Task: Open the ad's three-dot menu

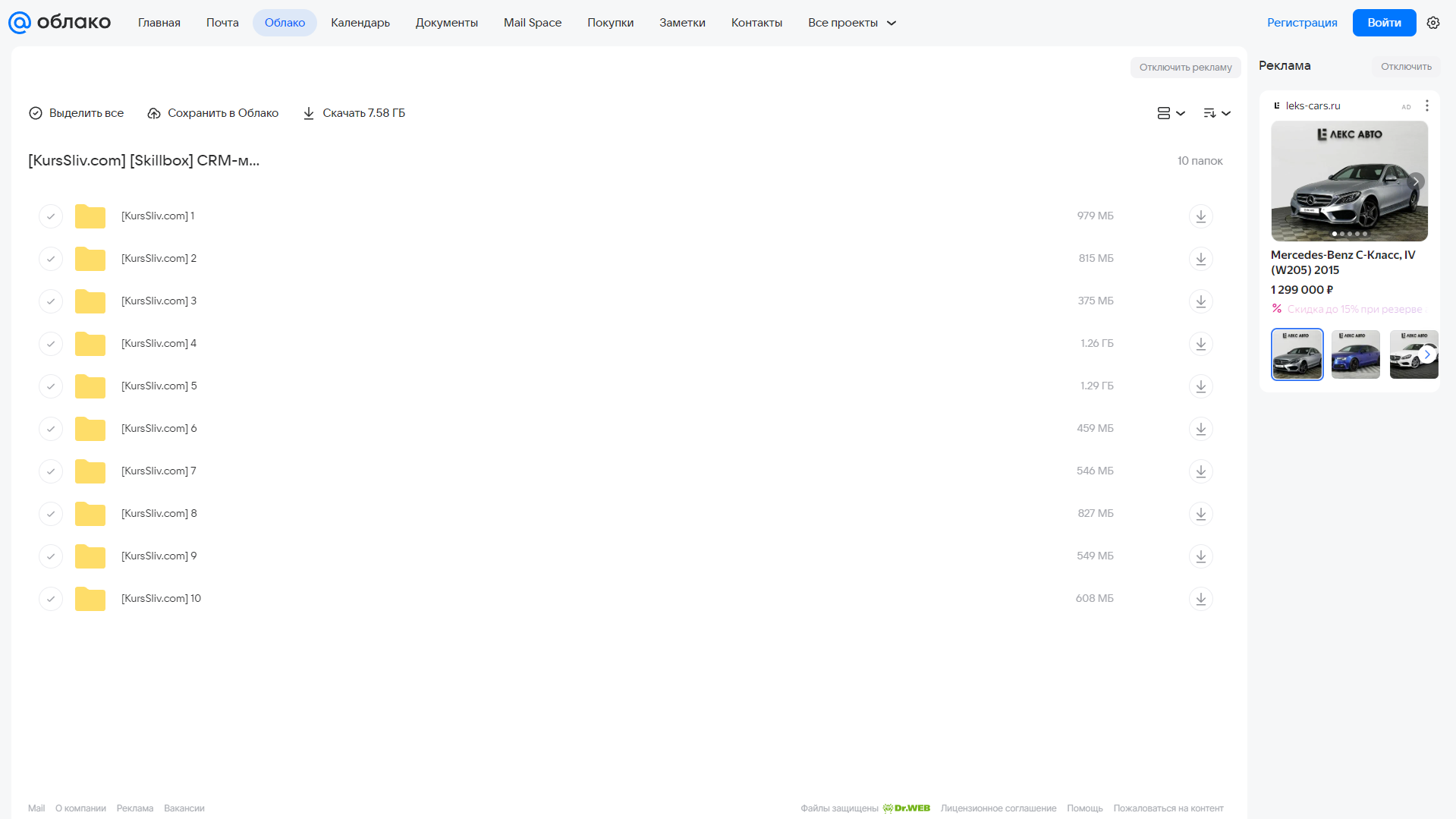Action: 1426,106
